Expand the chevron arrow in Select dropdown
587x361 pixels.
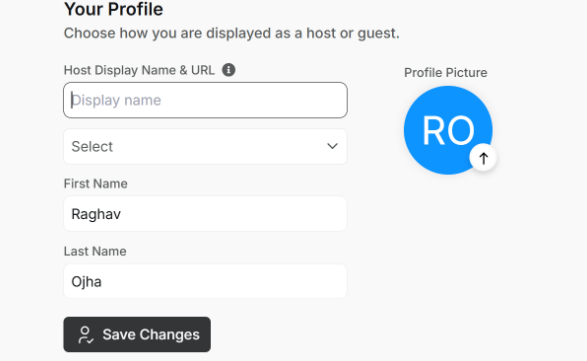[332, 146]
